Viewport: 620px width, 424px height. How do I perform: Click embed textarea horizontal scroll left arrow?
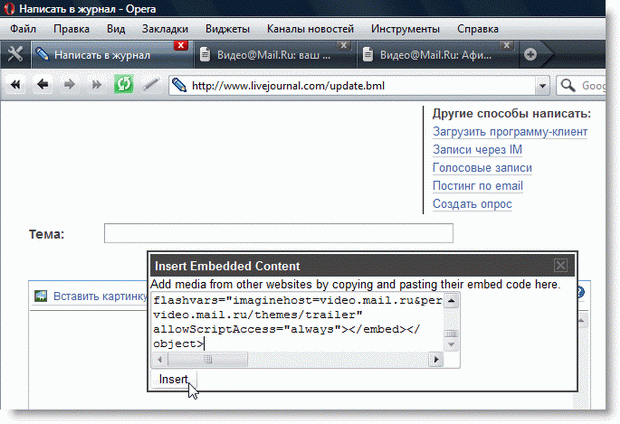pyautogui.click(x=160, y=359)
